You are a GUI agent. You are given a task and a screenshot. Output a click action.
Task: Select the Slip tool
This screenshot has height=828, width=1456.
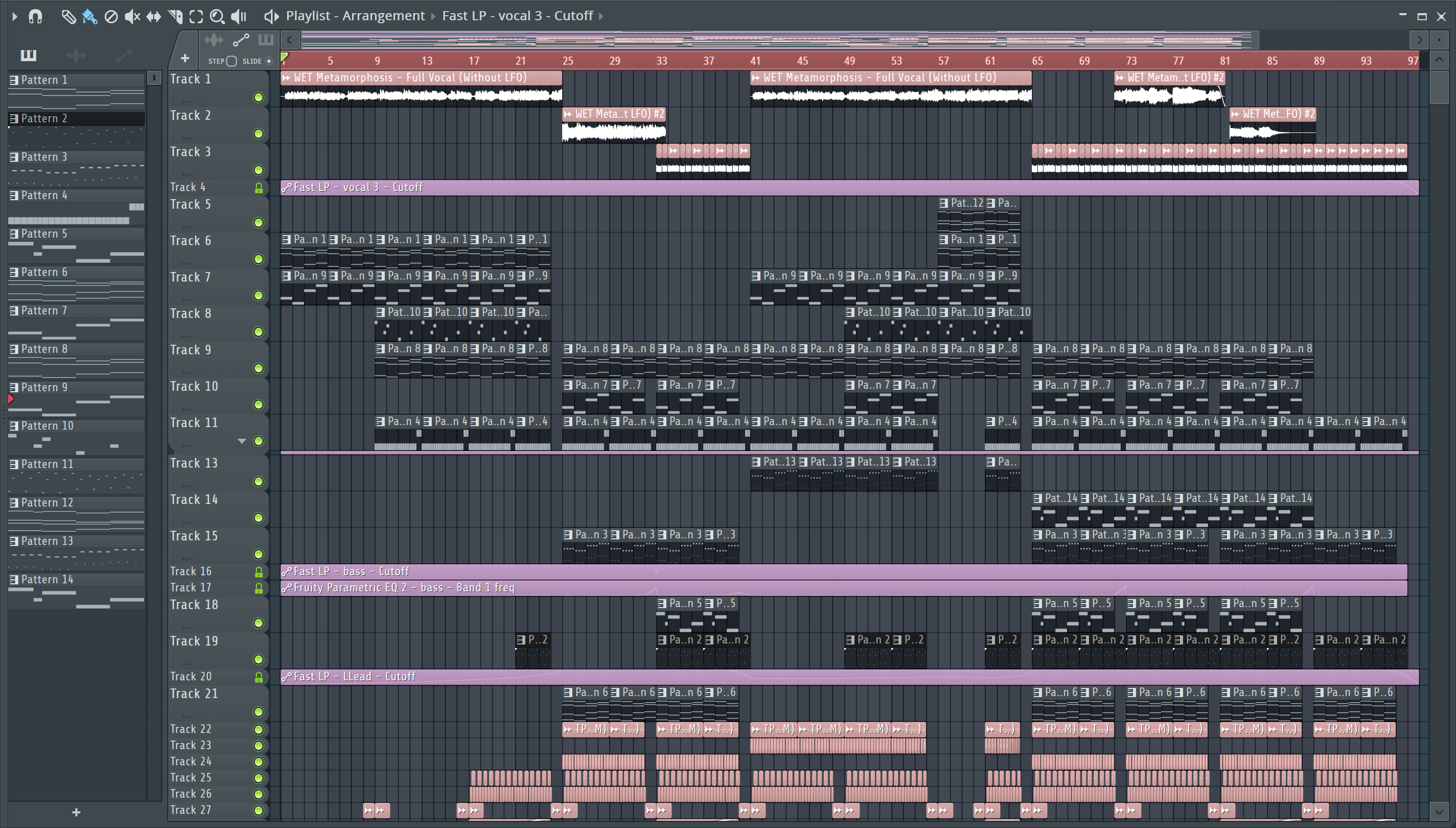[154, 17]
